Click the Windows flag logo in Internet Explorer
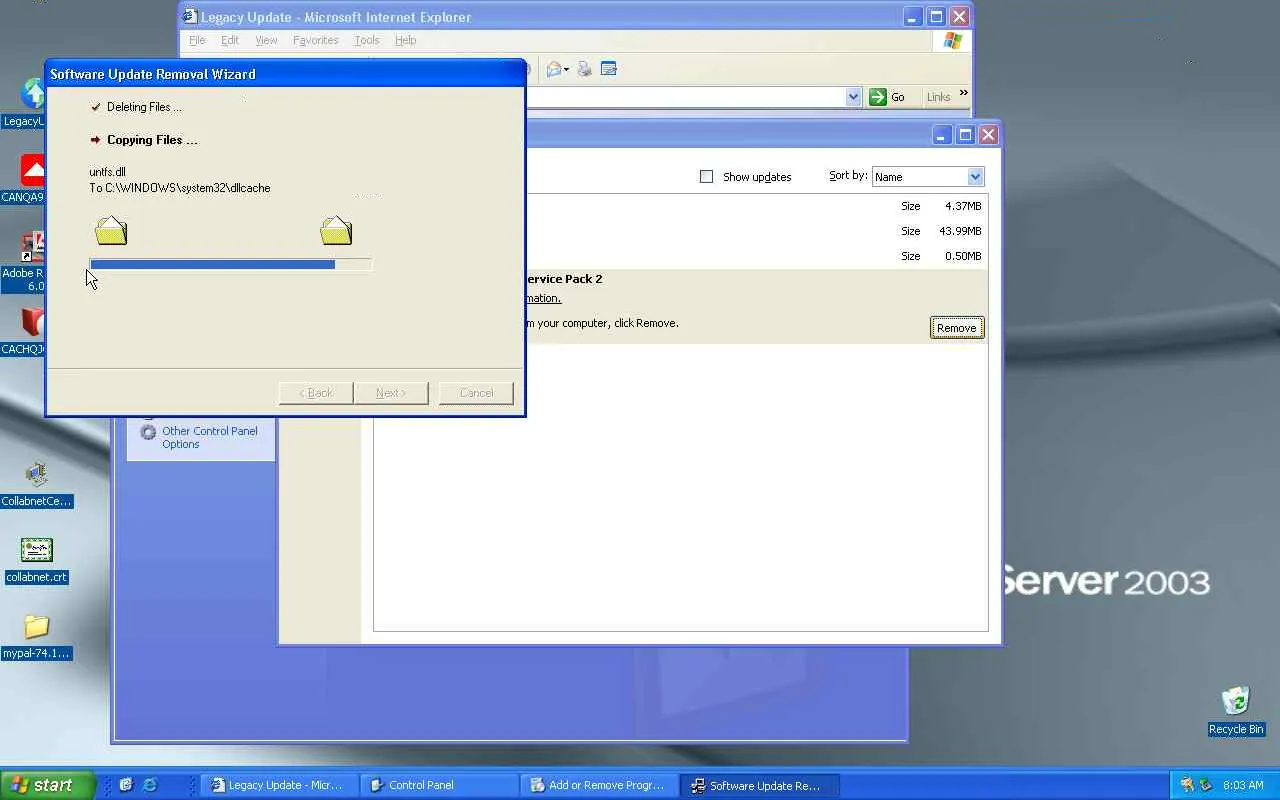The width and height of the screenshot is (1280, 800). (x=953, y=40)
